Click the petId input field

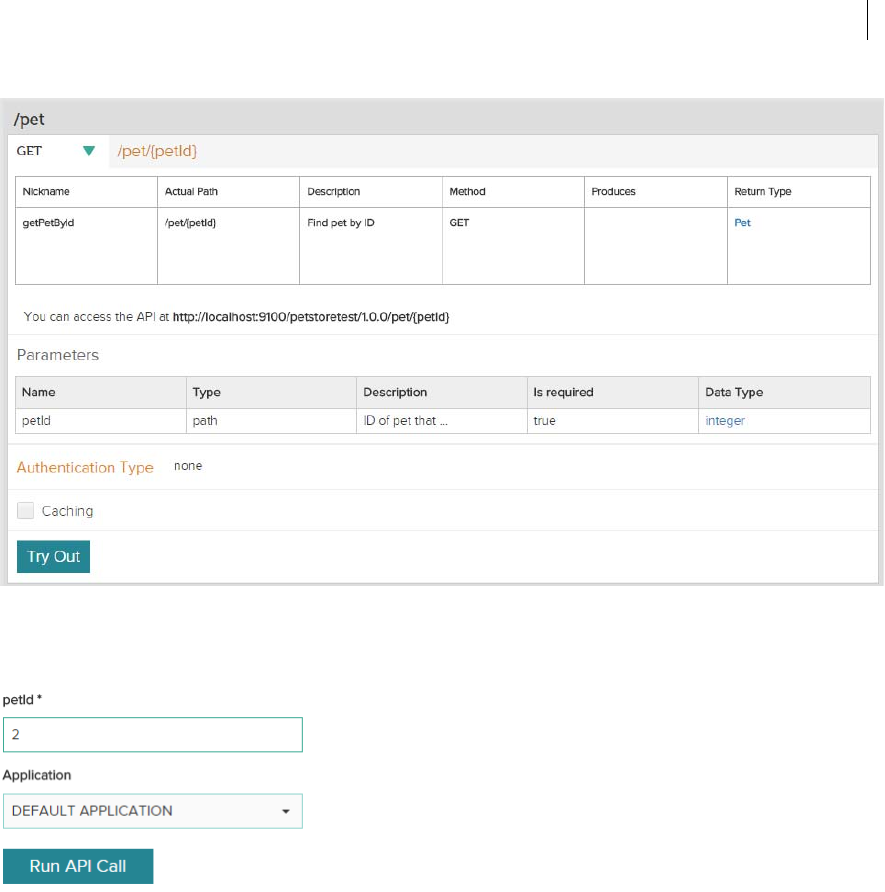[152, 734]
